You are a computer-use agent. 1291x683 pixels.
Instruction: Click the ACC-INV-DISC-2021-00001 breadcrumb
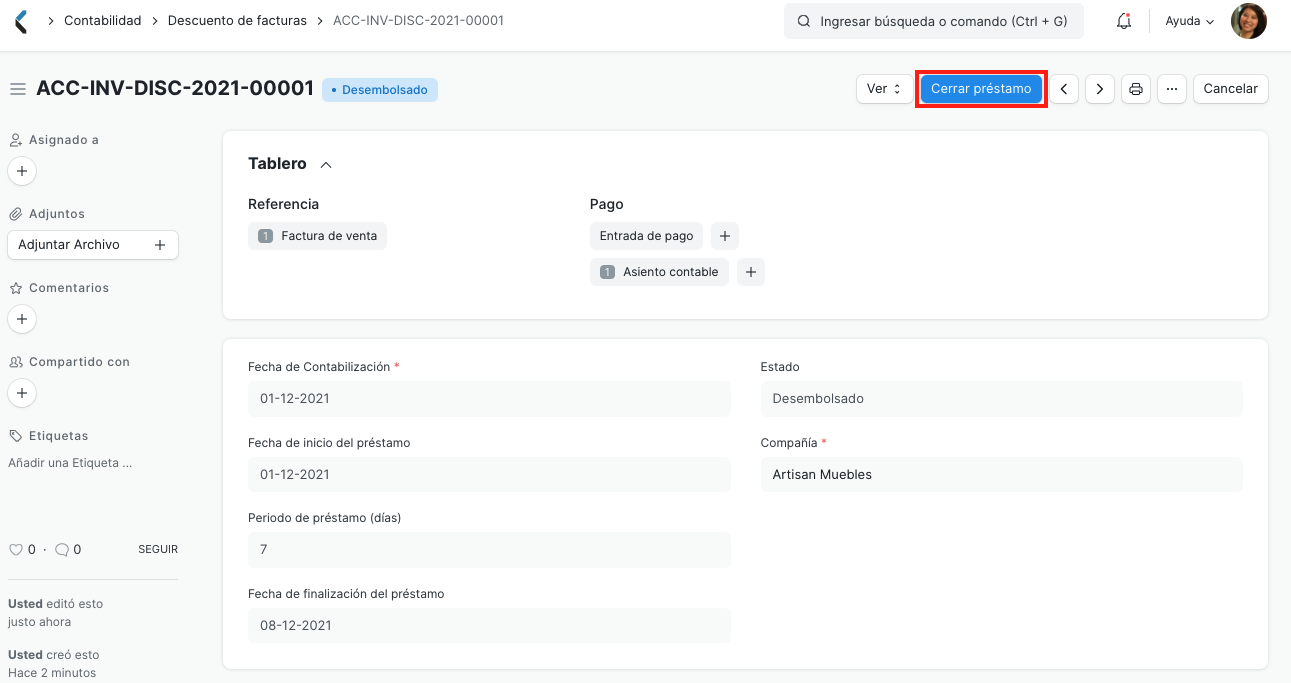[x=418, y=21]
